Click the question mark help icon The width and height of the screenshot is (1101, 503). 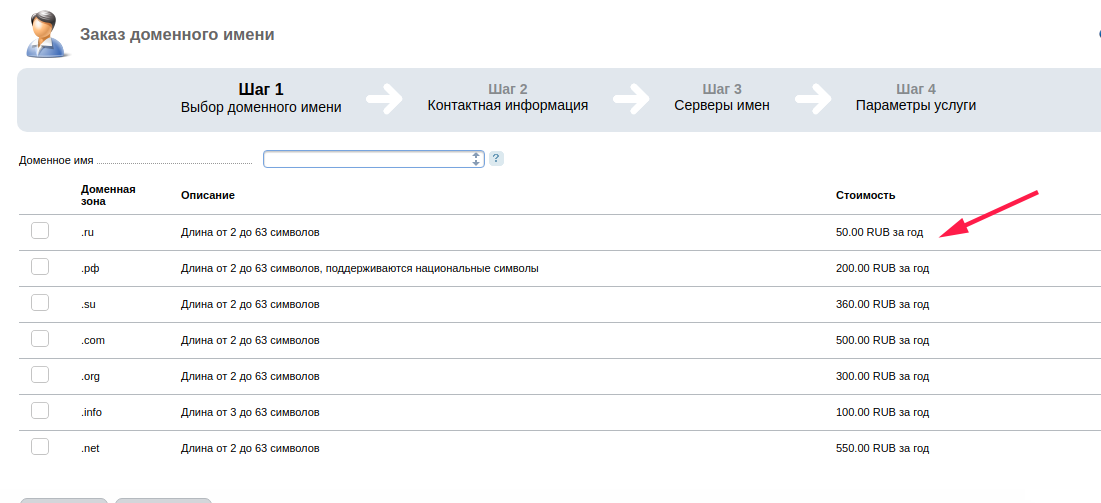496,159
